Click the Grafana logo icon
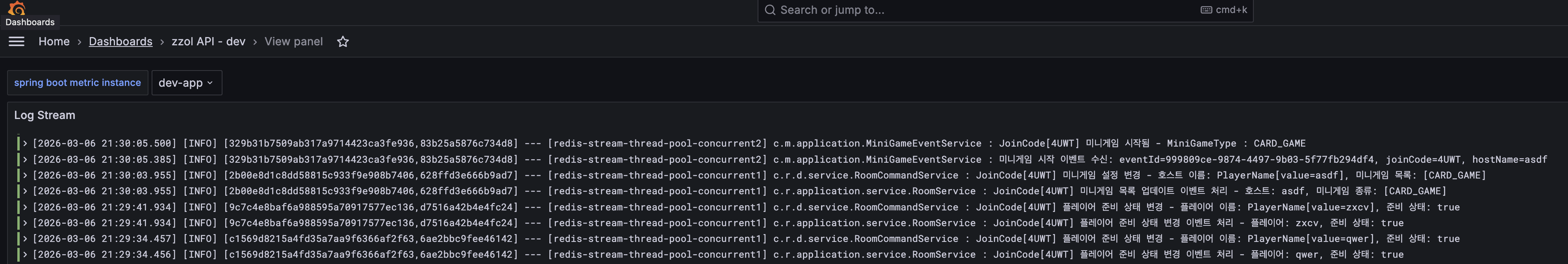Viewport: 1568px width, 264px height. [17, 8]
